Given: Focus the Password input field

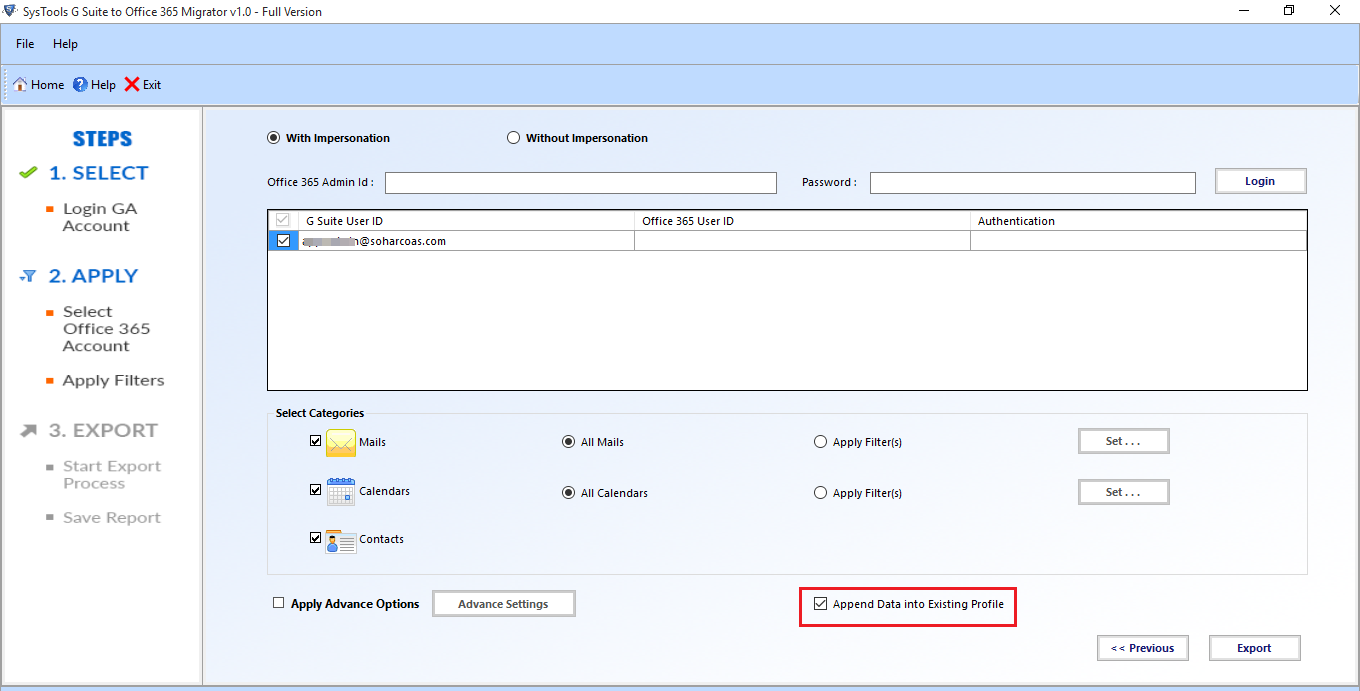Looking at the screenshot, I should [1033, 183].
